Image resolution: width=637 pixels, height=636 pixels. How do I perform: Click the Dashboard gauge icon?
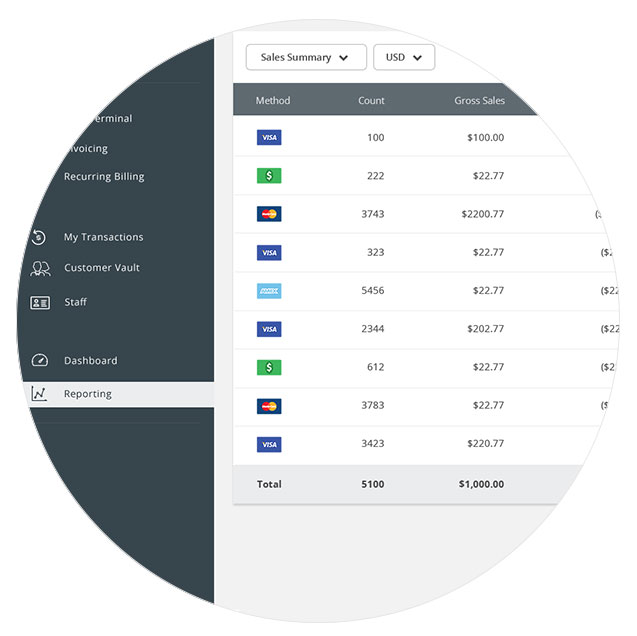(40, 360)
